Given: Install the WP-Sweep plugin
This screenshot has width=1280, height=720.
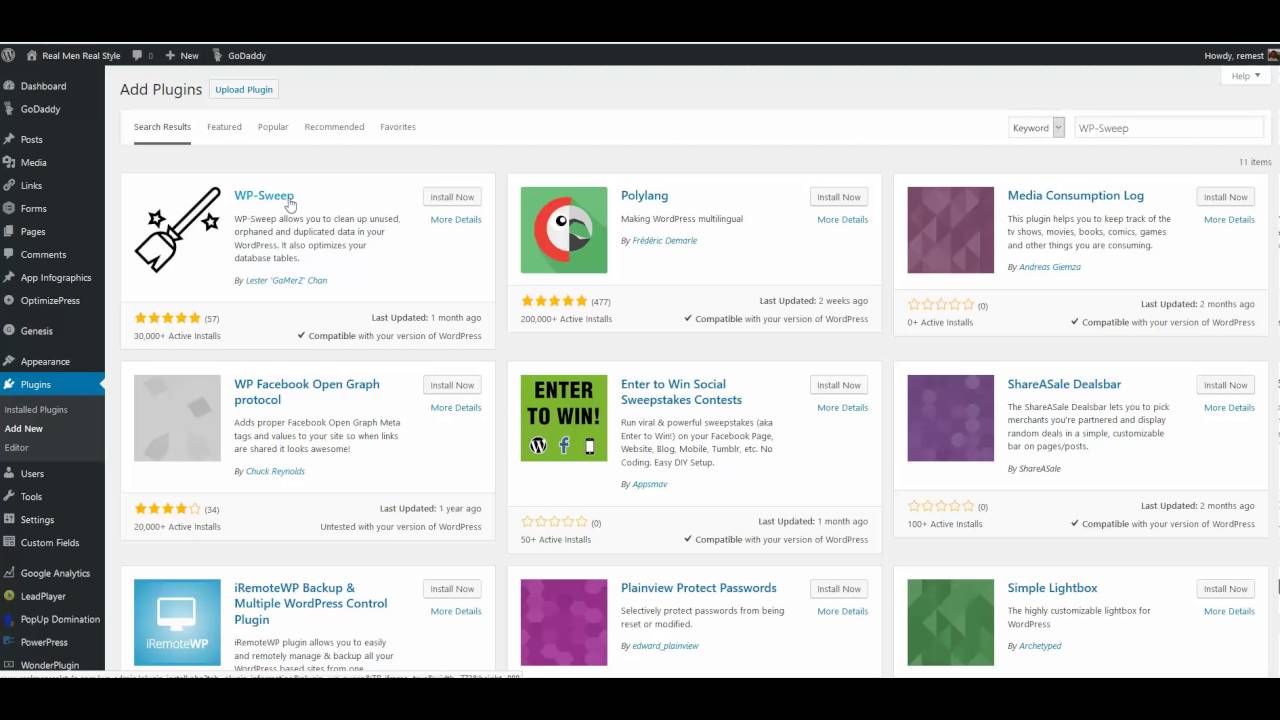Looking at the screenshot, I should pyautogui.click(x=452, y=197).
